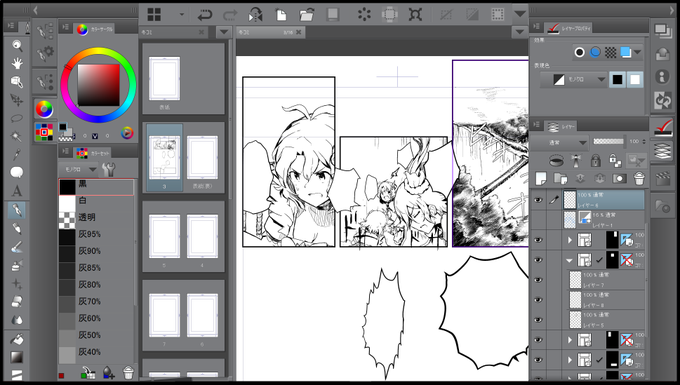The width and height of the screenshot is (680, 385).
Task: Toggle layer color effect blue square
Action: 625,52
